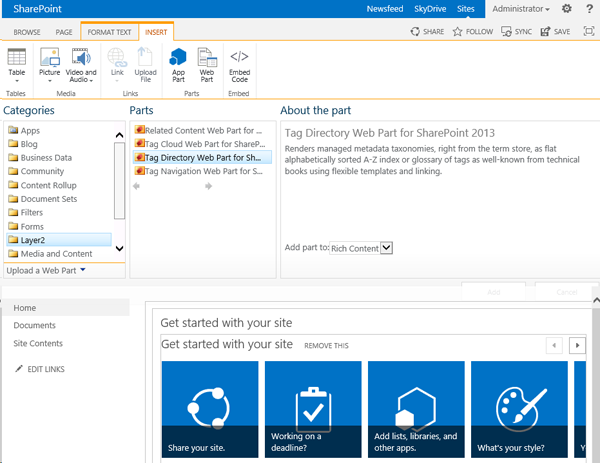Open Documents in the sidebar

(x=34, y=325)
